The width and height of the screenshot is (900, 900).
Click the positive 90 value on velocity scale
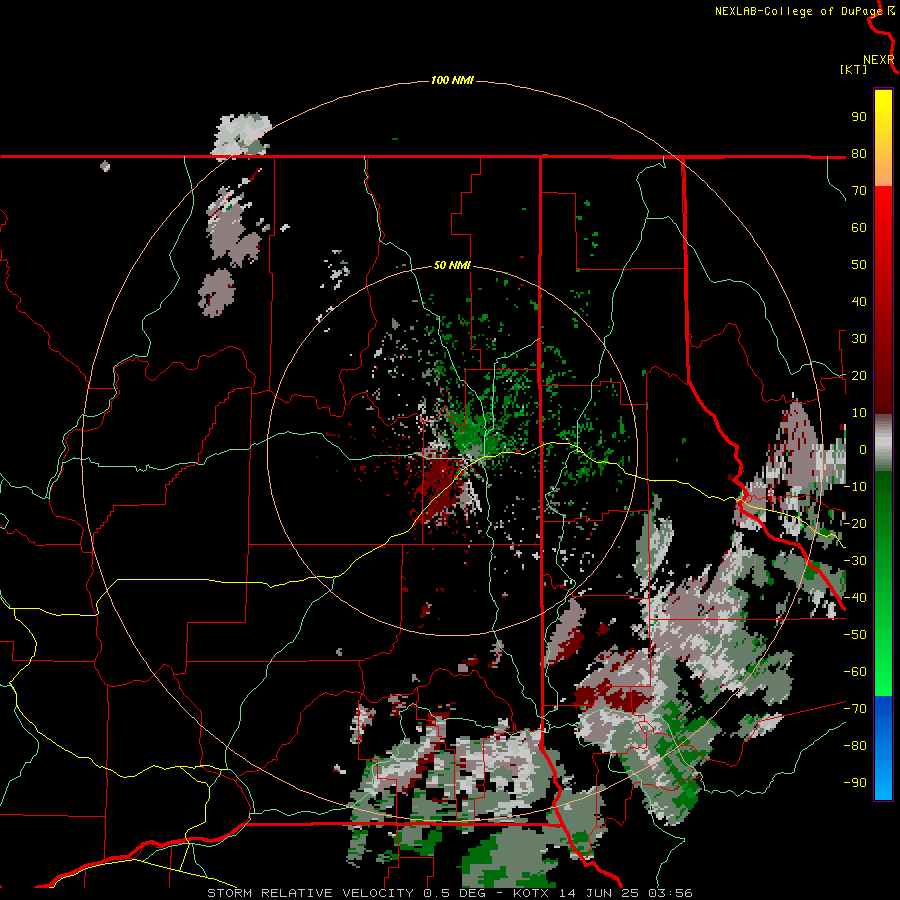point(859,117)
